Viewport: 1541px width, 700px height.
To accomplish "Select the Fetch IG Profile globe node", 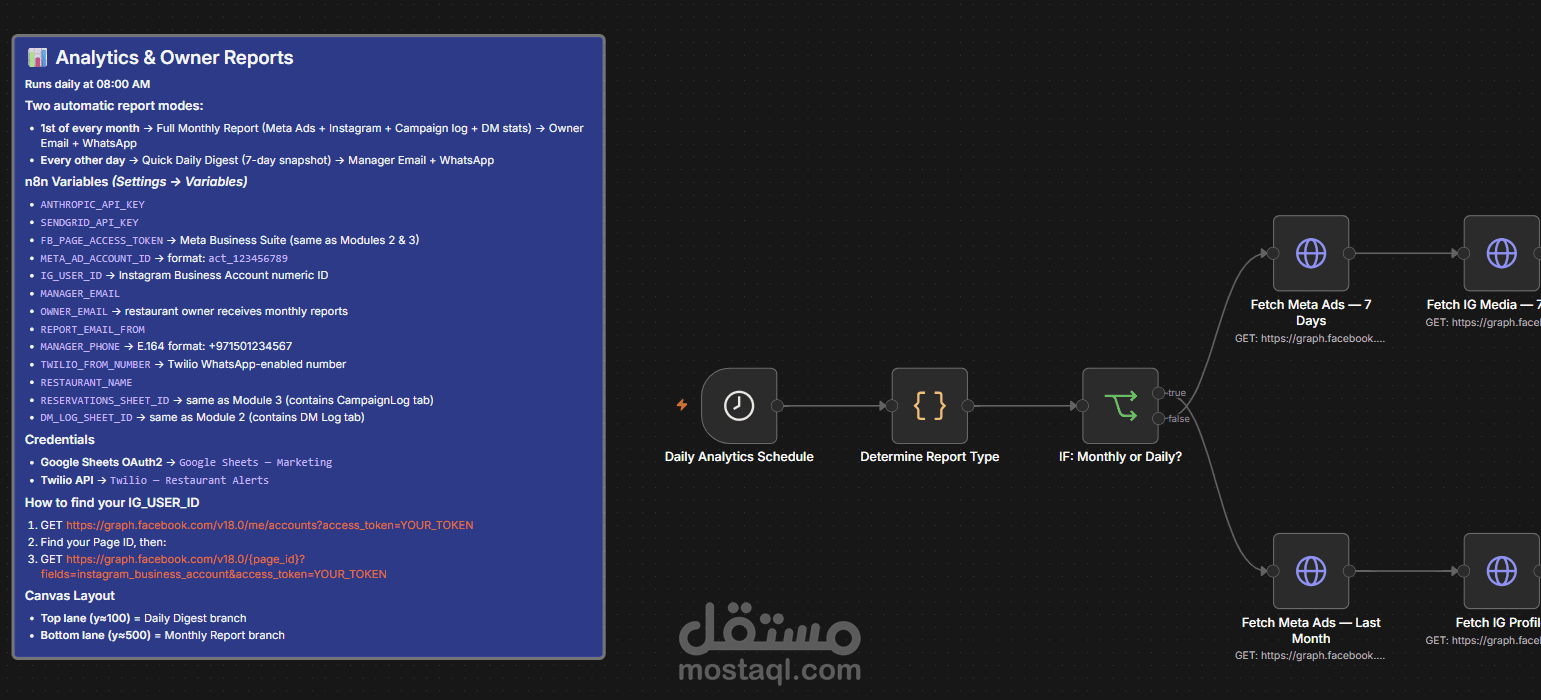I will [1501, 571].
